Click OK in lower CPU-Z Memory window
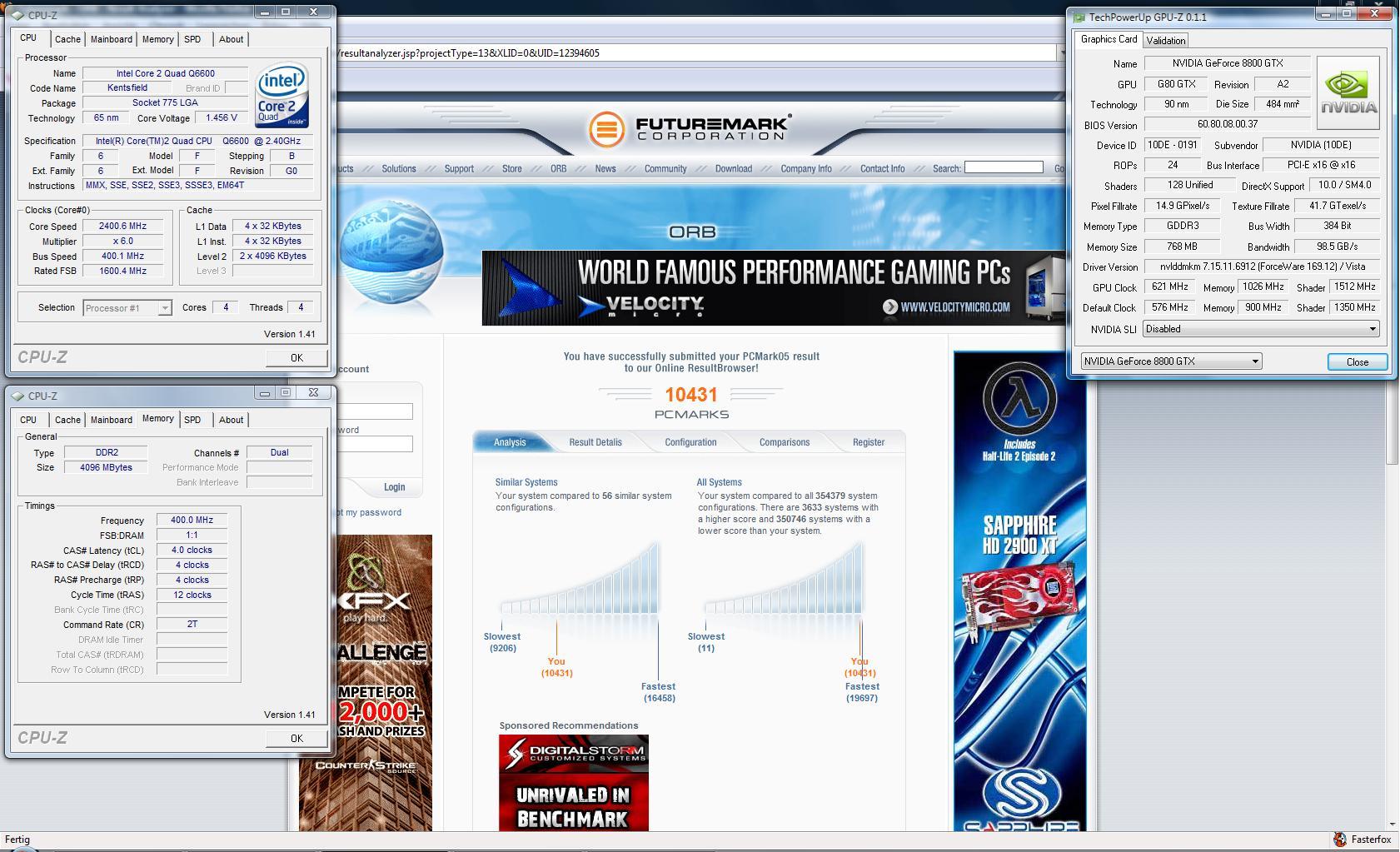The image size is (1400, 852). click(x=296, y=738)
